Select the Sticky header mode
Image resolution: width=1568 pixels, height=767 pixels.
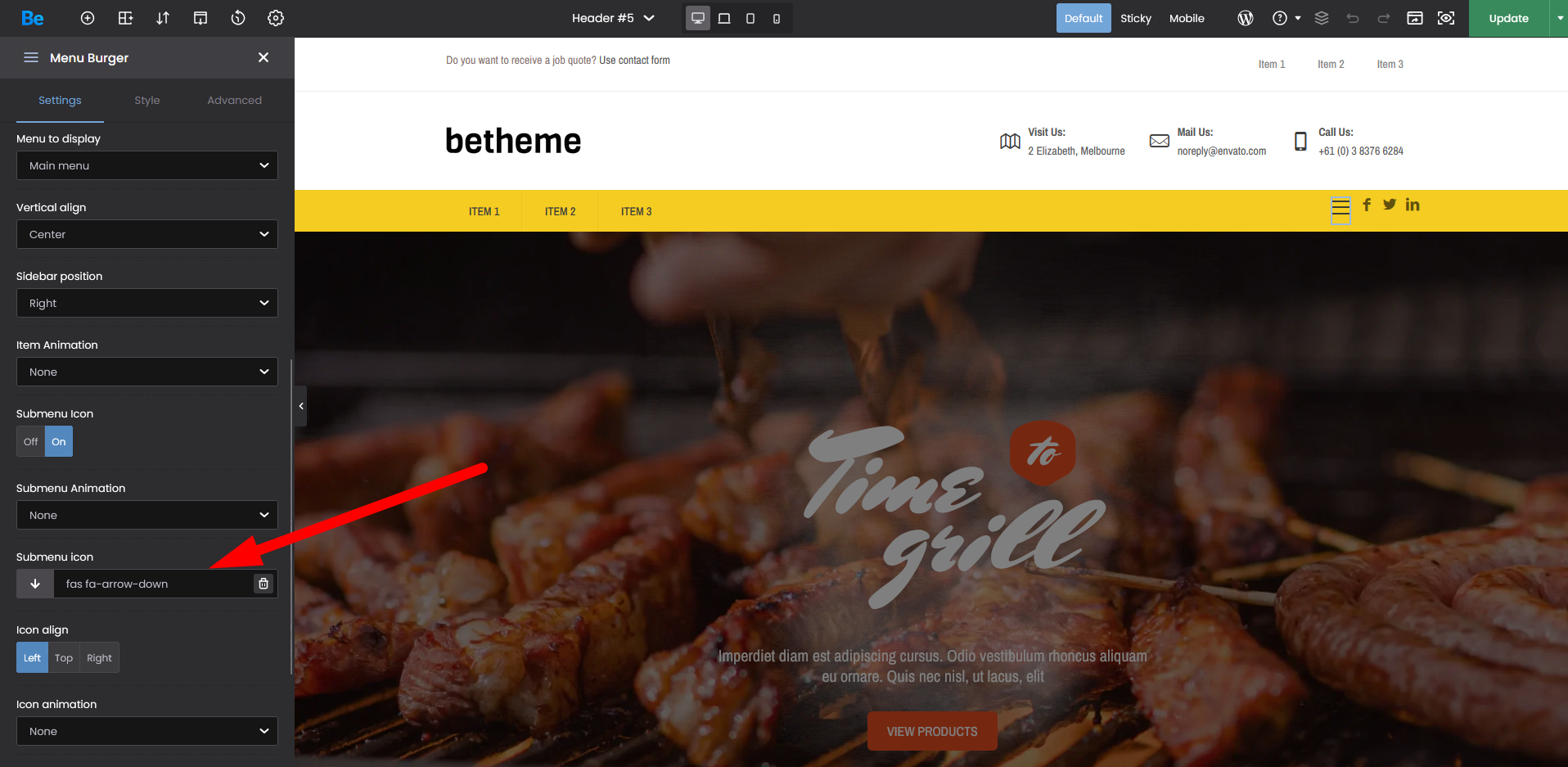[x=1135, y=18]
